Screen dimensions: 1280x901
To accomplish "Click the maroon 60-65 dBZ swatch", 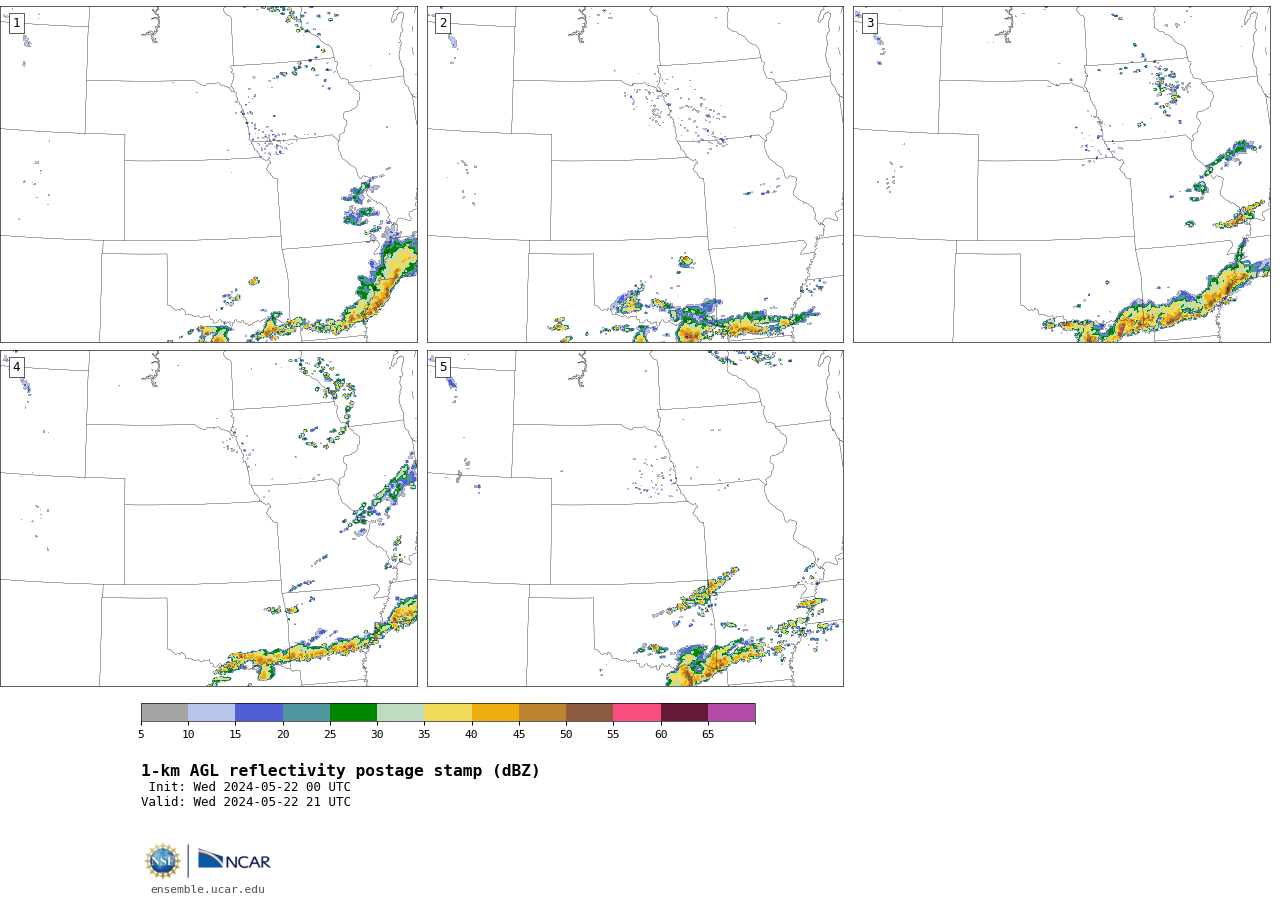I will click(x=684, y=712).
